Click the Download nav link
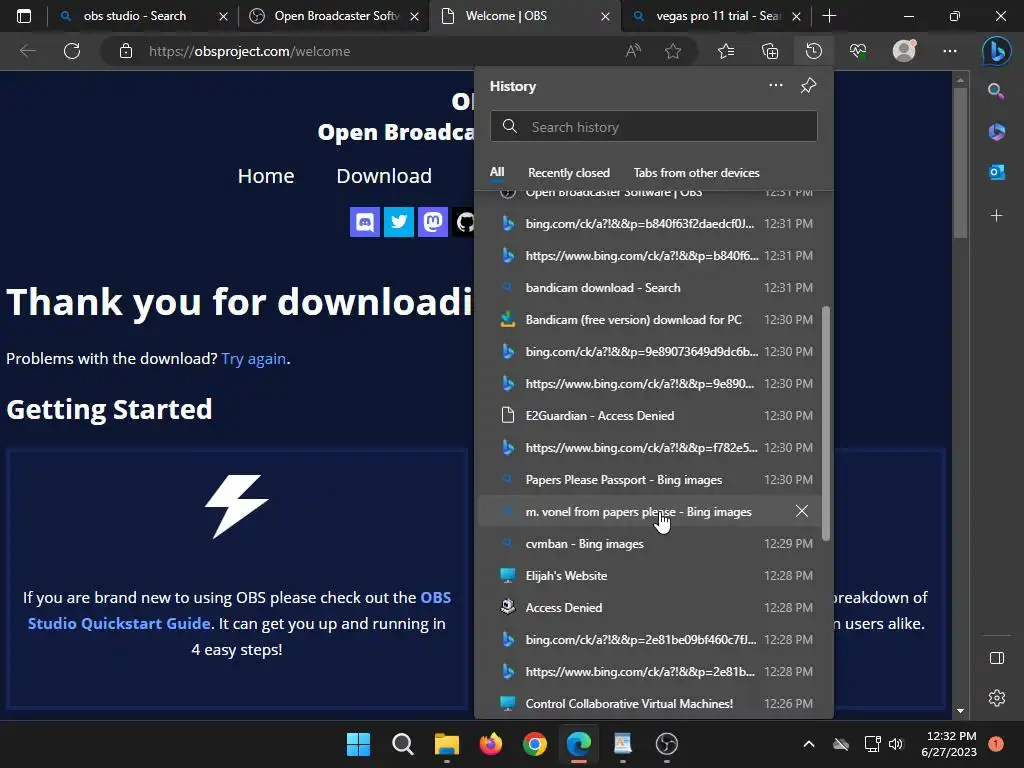 coord(384,176)
